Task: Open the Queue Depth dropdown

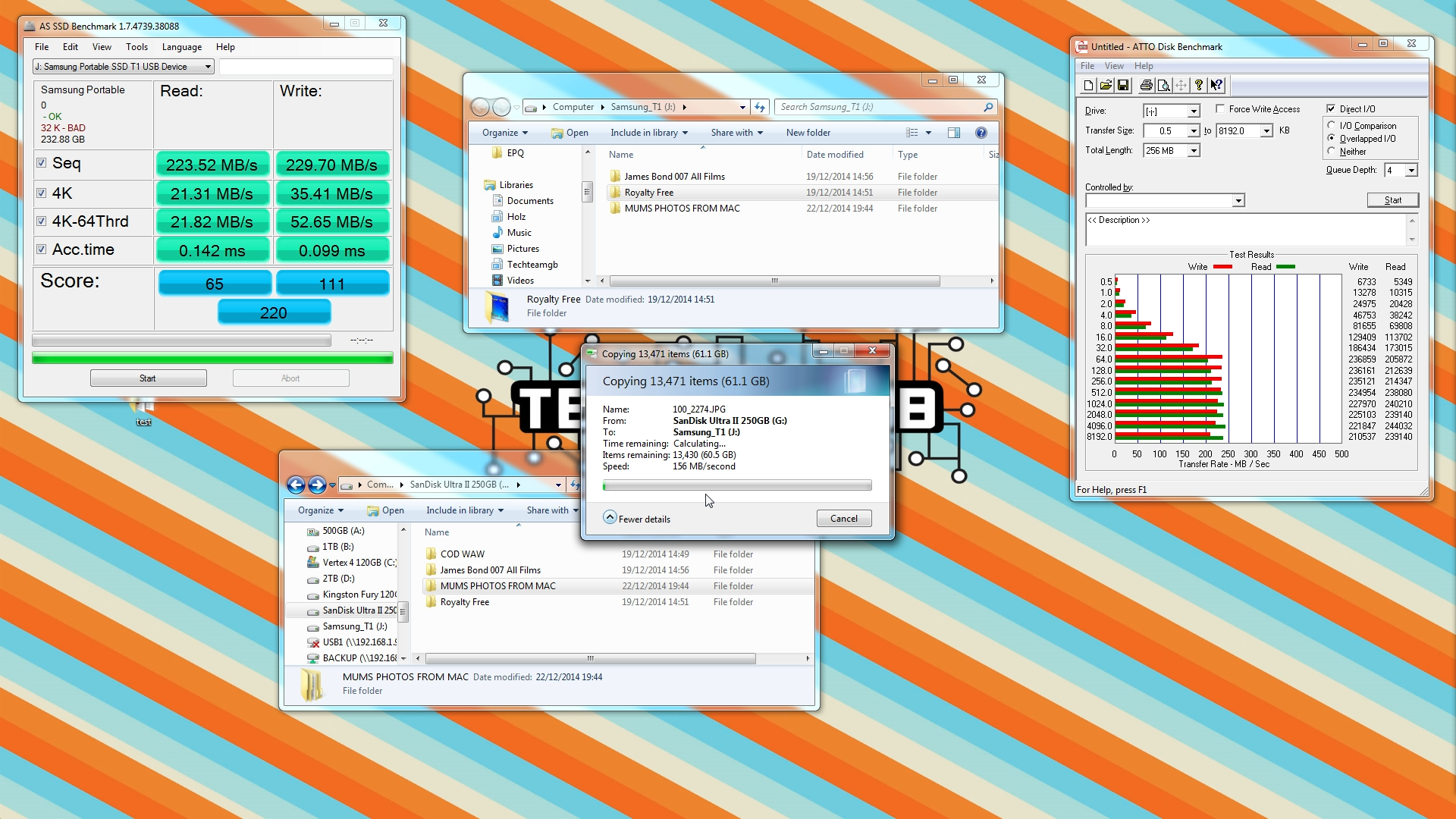Action: (x=1410, y=171)
